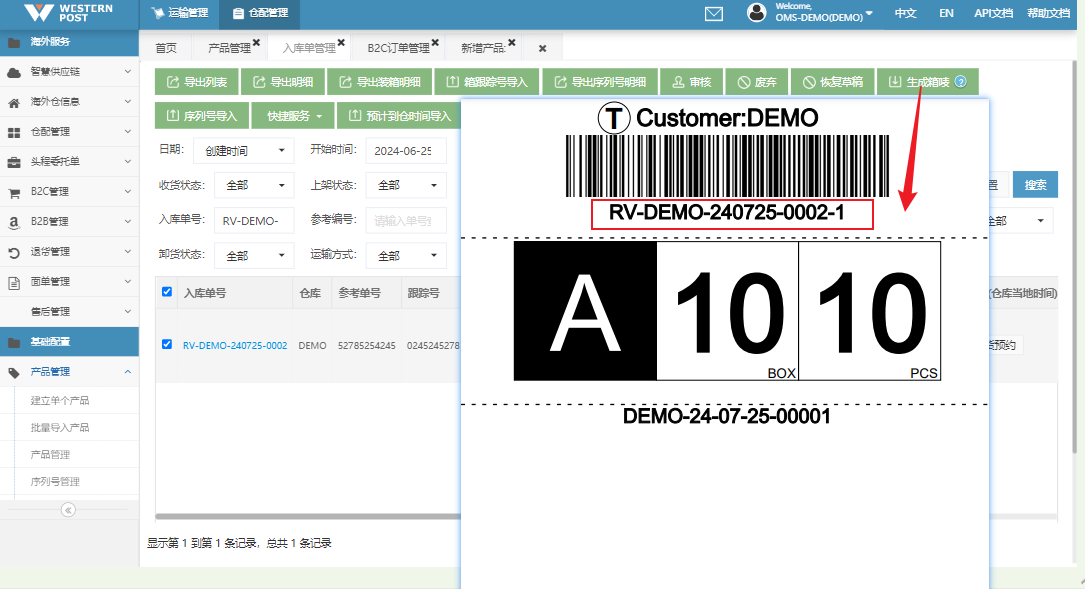Image resolution: width=1085 pixels, height=589 pixels.
Task: Click the 面单管理 document icon
Action: tap(14, 282)
